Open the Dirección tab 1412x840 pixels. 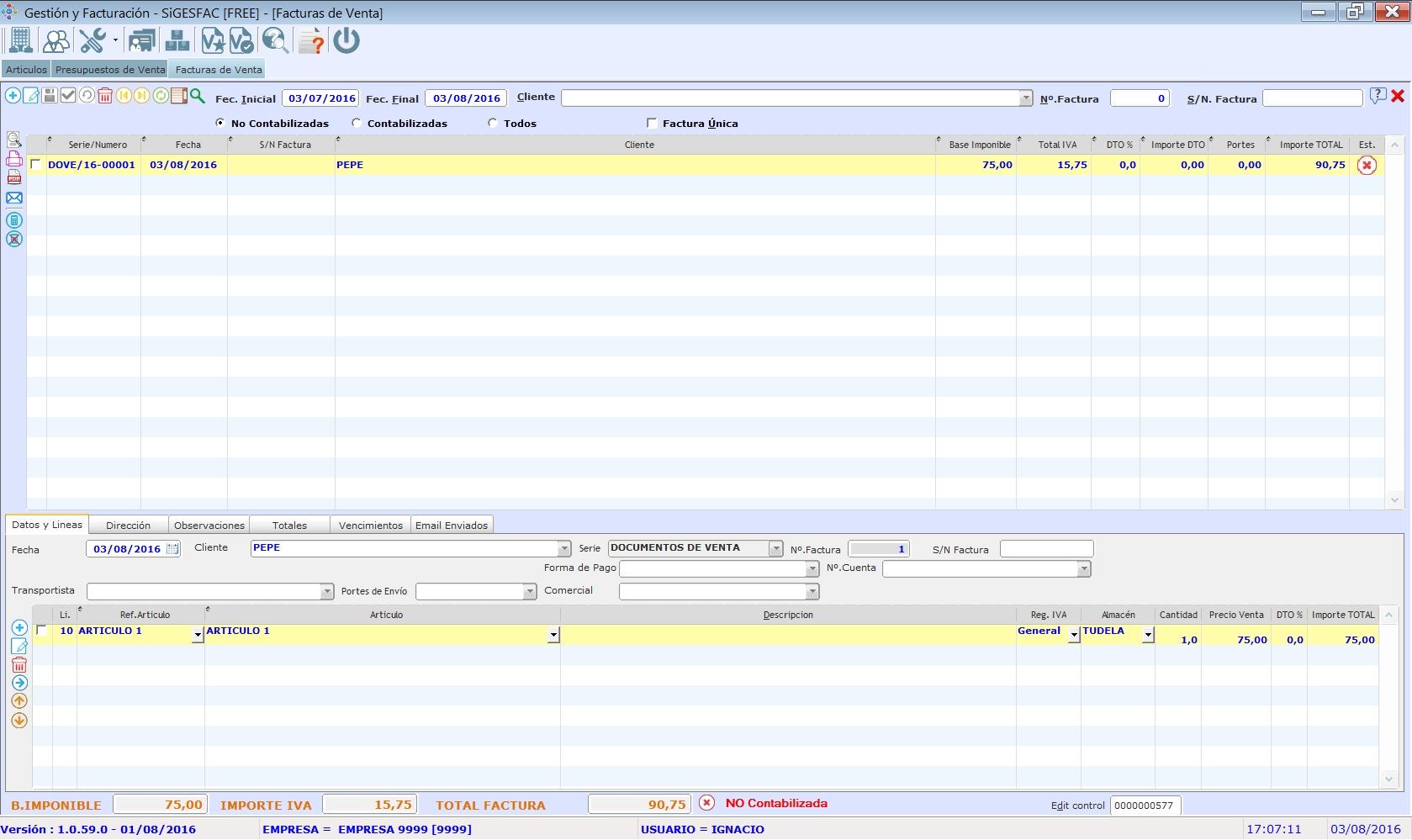[x=128, y=525]
